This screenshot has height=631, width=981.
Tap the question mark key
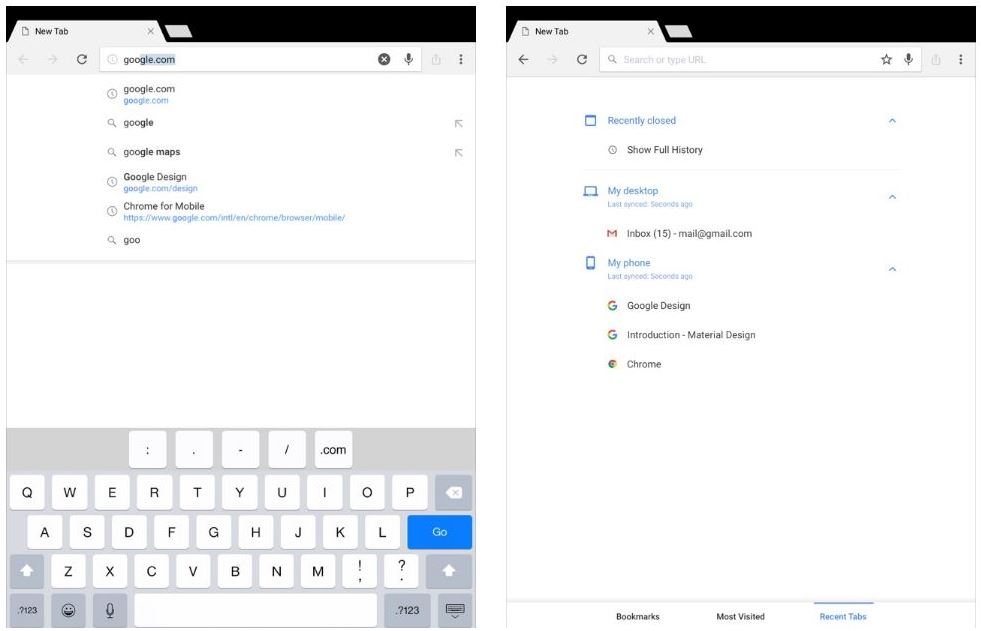(401, 571)
